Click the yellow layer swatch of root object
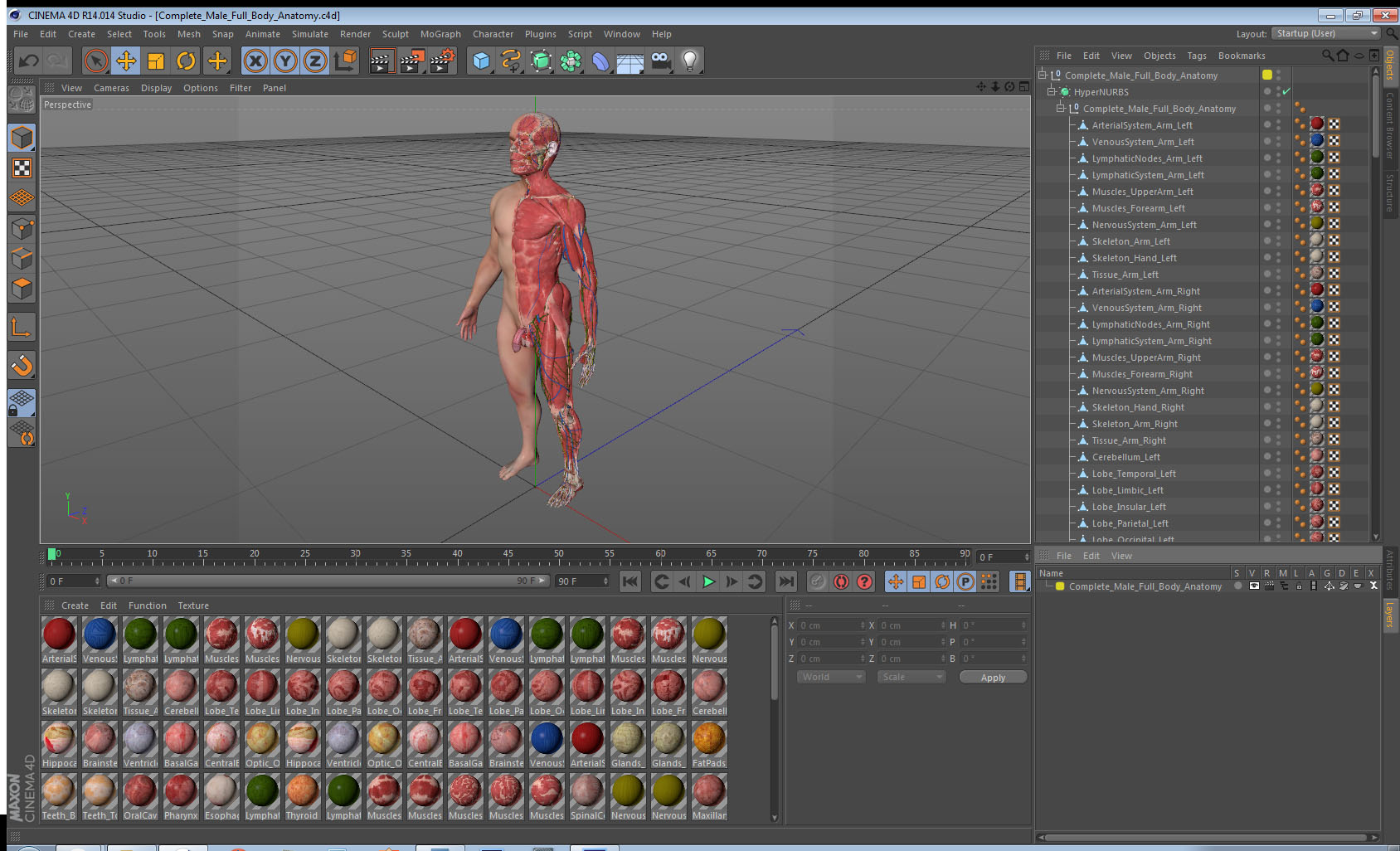Viewport: 1400px width, 851px height. pyautogui.click(x=1267, y=75)
